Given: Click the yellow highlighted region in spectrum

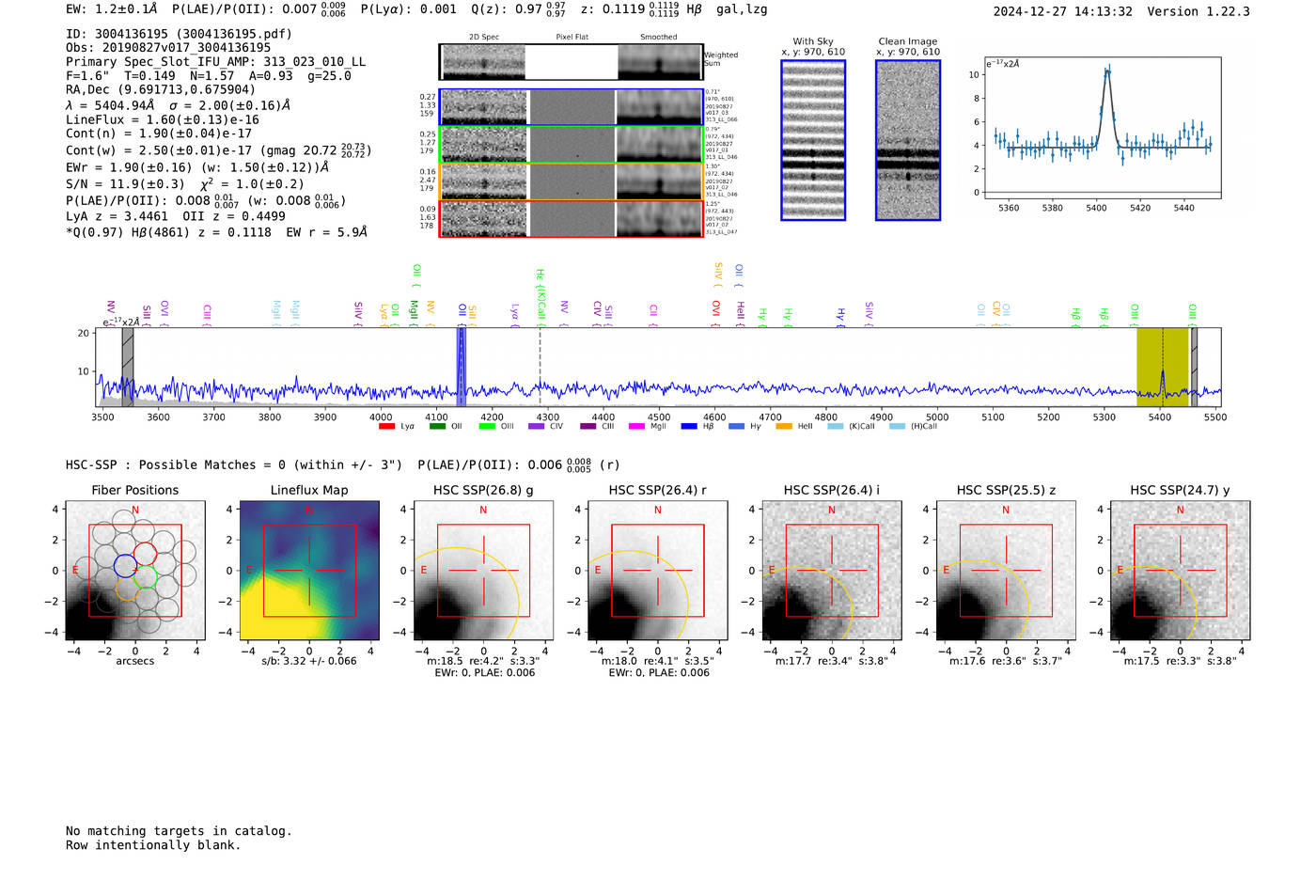Looking at the screenshot, I should [1163, 367].
